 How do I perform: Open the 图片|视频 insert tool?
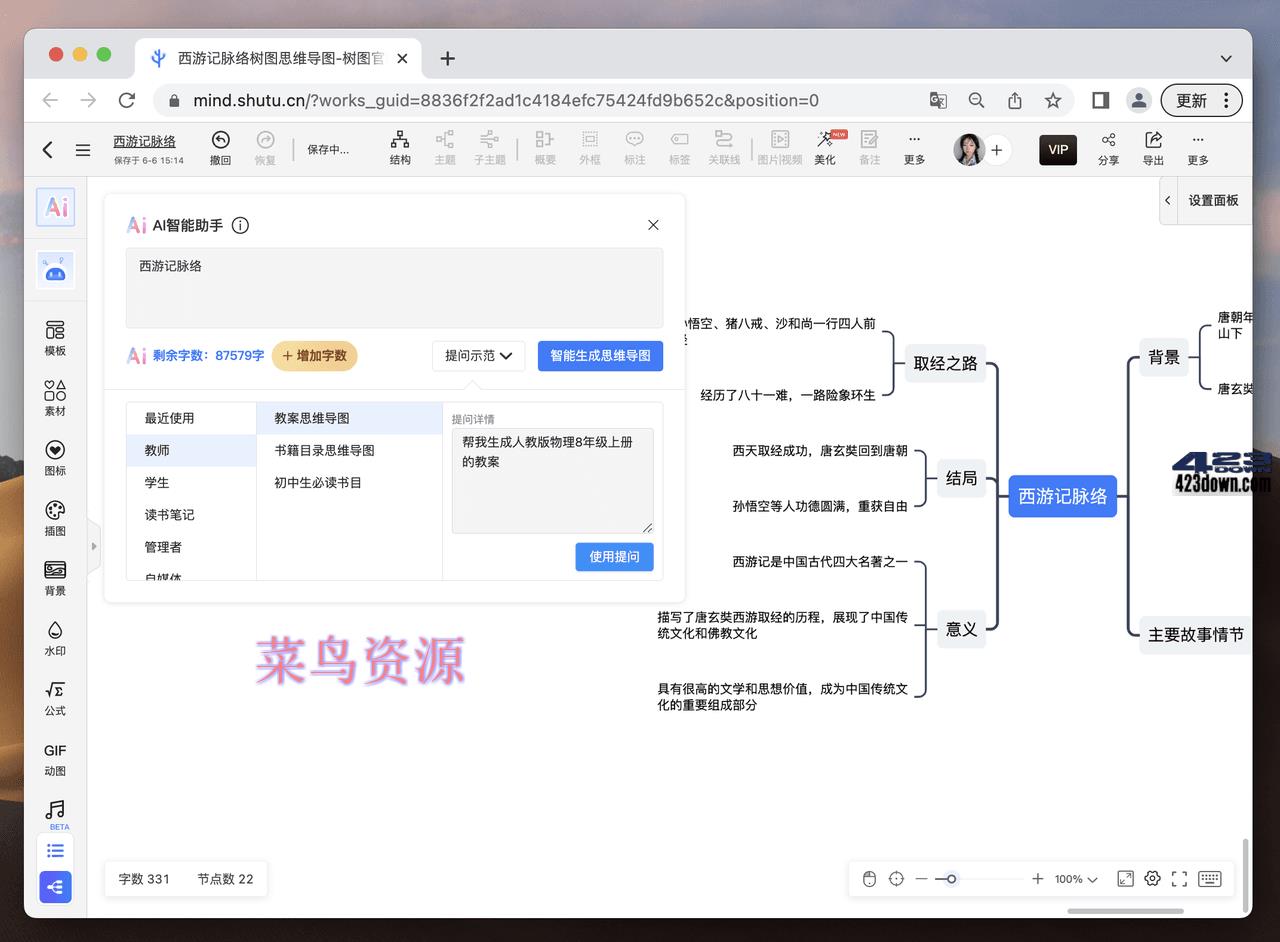779,148
